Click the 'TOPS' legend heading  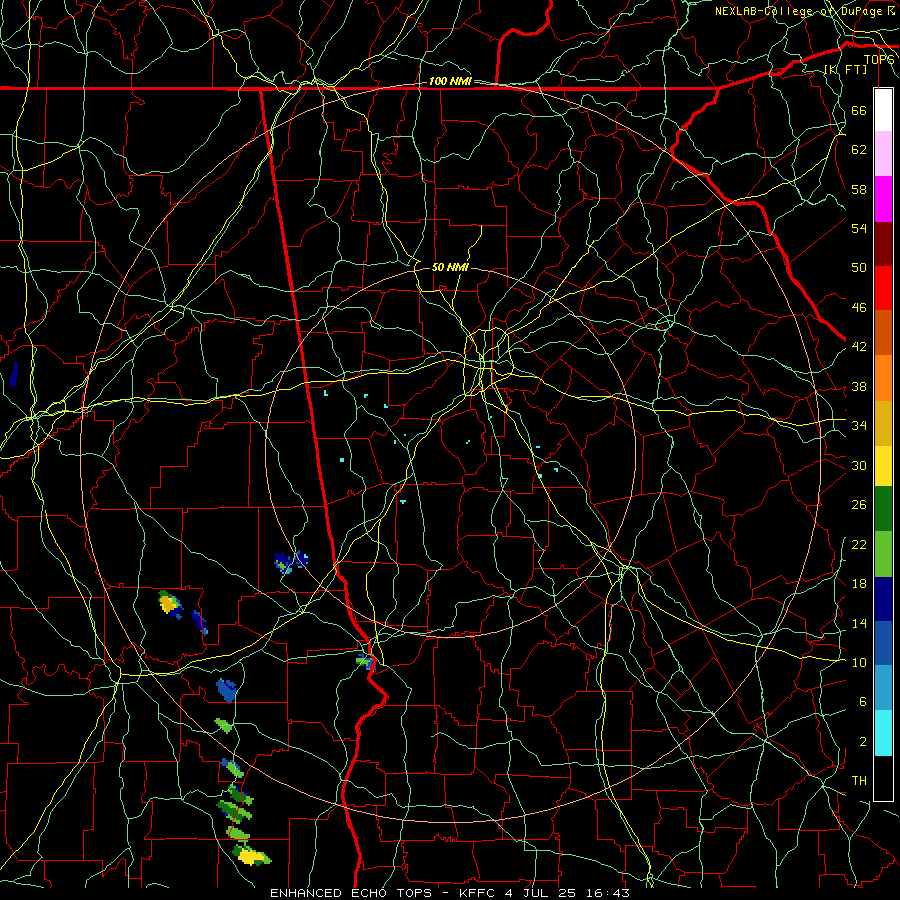(879, 60)
